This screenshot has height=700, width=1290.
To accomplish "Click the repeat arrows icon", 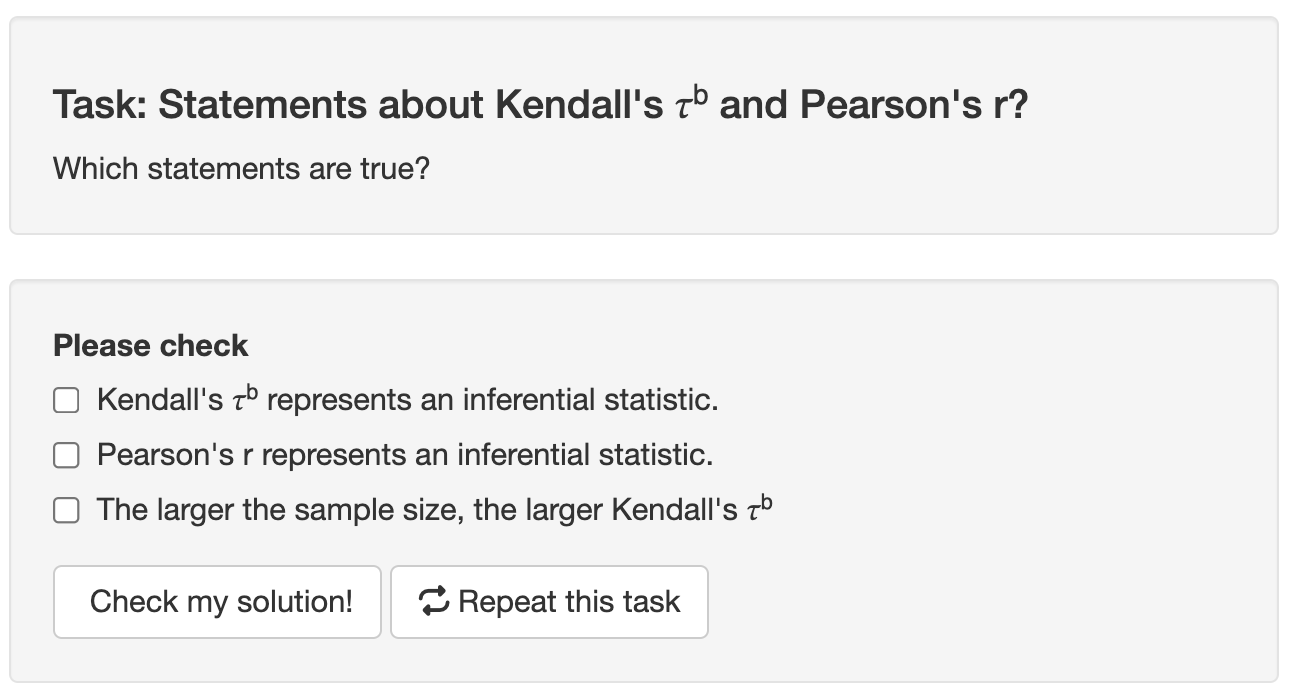I will click(x=434, y=601).
